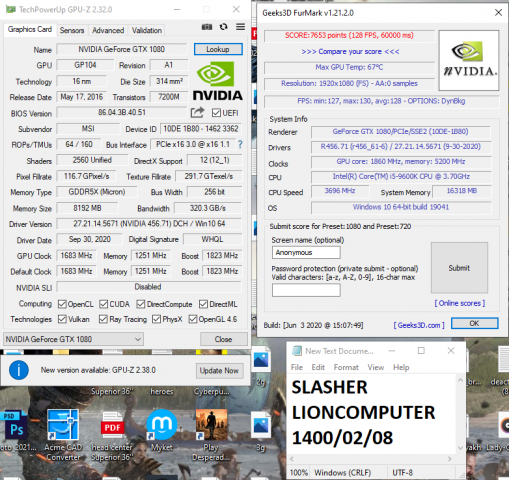Click the GPU-Z Close button
Image resolution: width=509 pixels, height=480 pixels.
(x=223, y=339)
